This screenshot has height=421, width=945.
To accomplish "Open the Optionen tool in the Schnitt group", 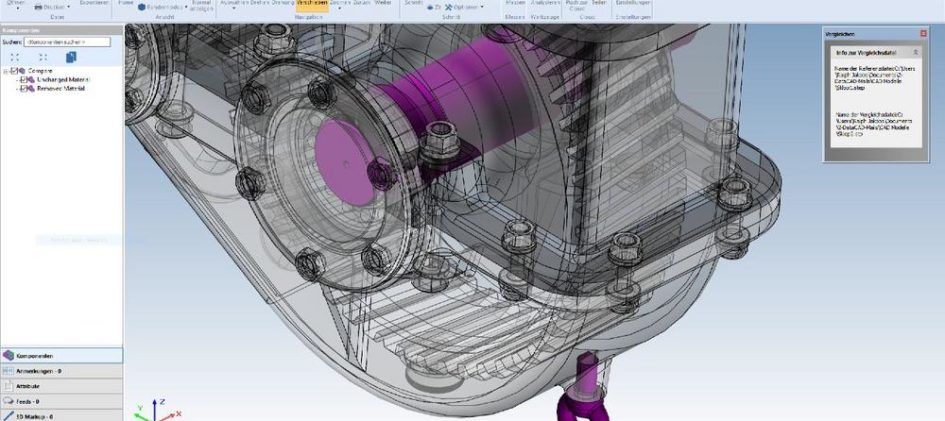I will coord(465,7).
